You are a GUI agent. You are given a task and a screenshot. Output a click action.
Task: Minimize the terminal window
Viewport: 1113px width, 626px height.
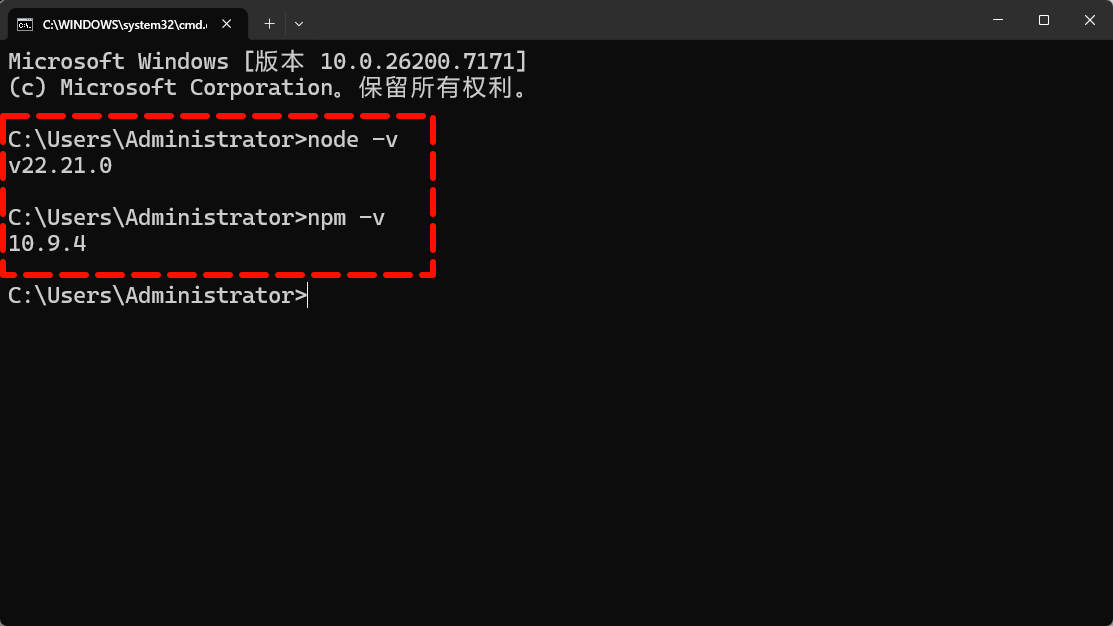point(998,20)
